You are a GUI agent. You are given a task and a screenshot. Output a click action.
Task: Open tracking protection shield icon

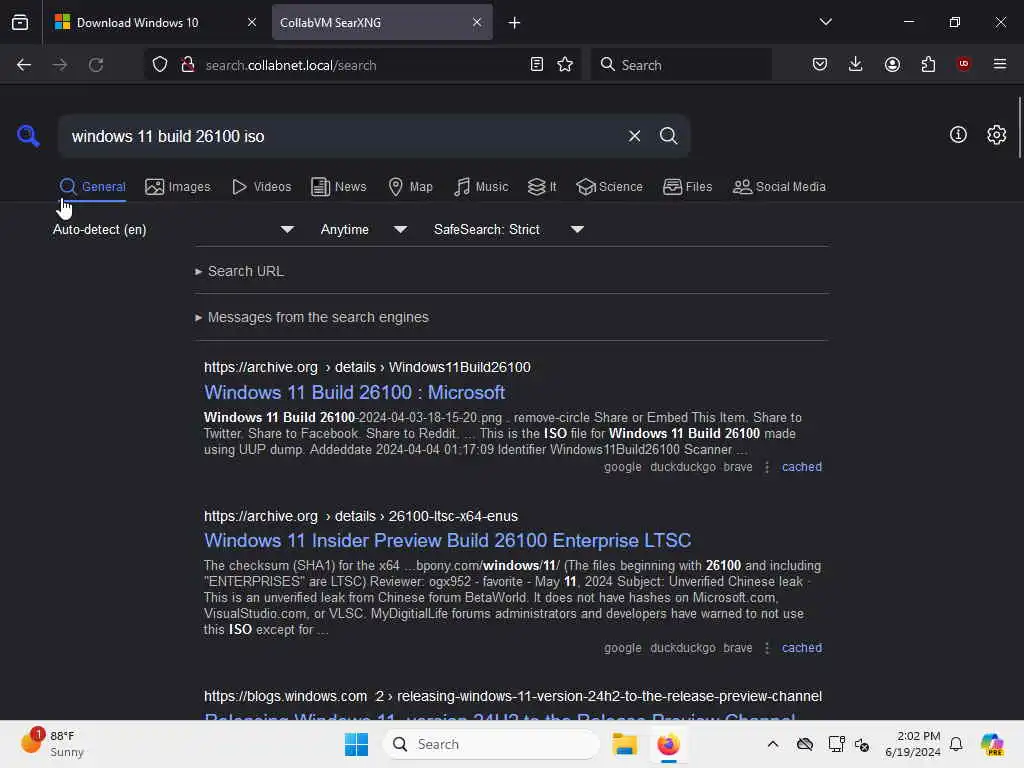click(160, 65)
